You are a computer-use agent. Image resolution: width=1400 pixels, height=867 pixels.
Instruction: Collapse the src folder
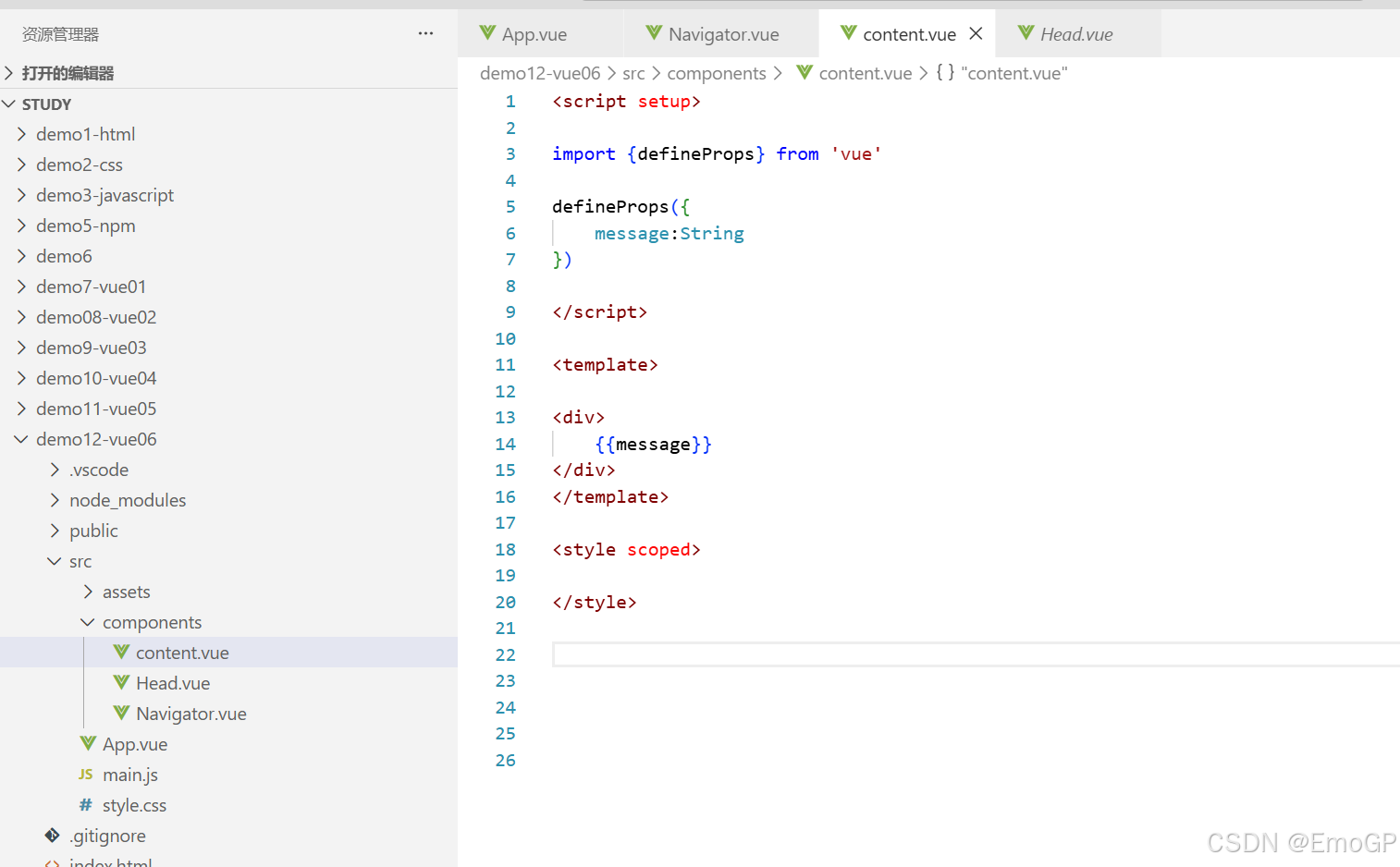coord(55,561)
